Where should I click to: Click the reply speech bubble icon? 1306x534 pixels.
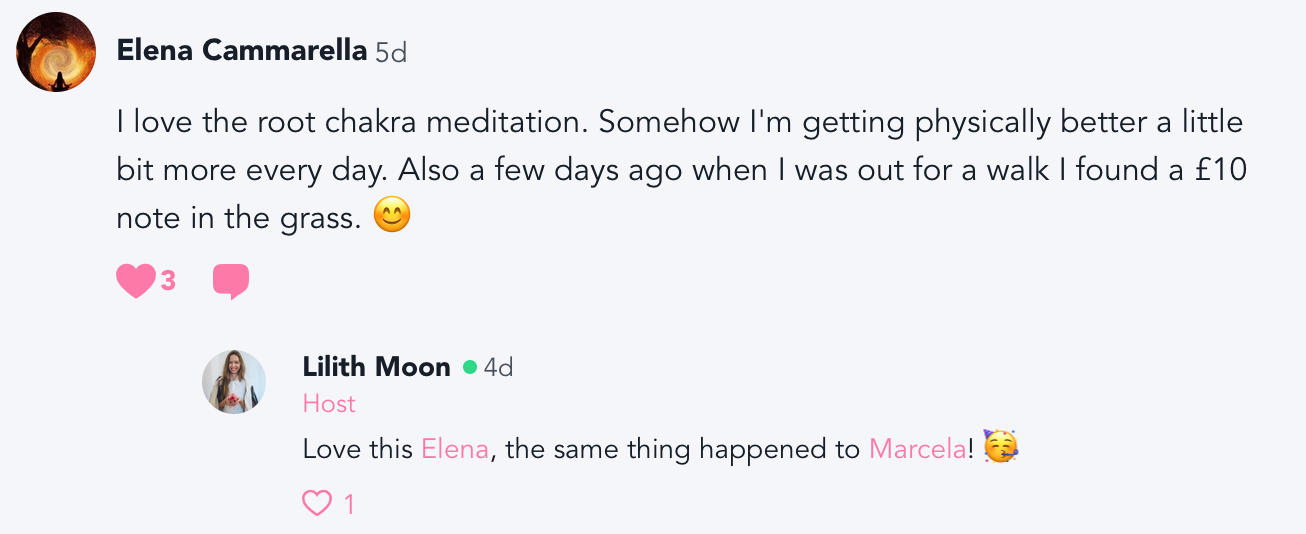click(231, 281)
